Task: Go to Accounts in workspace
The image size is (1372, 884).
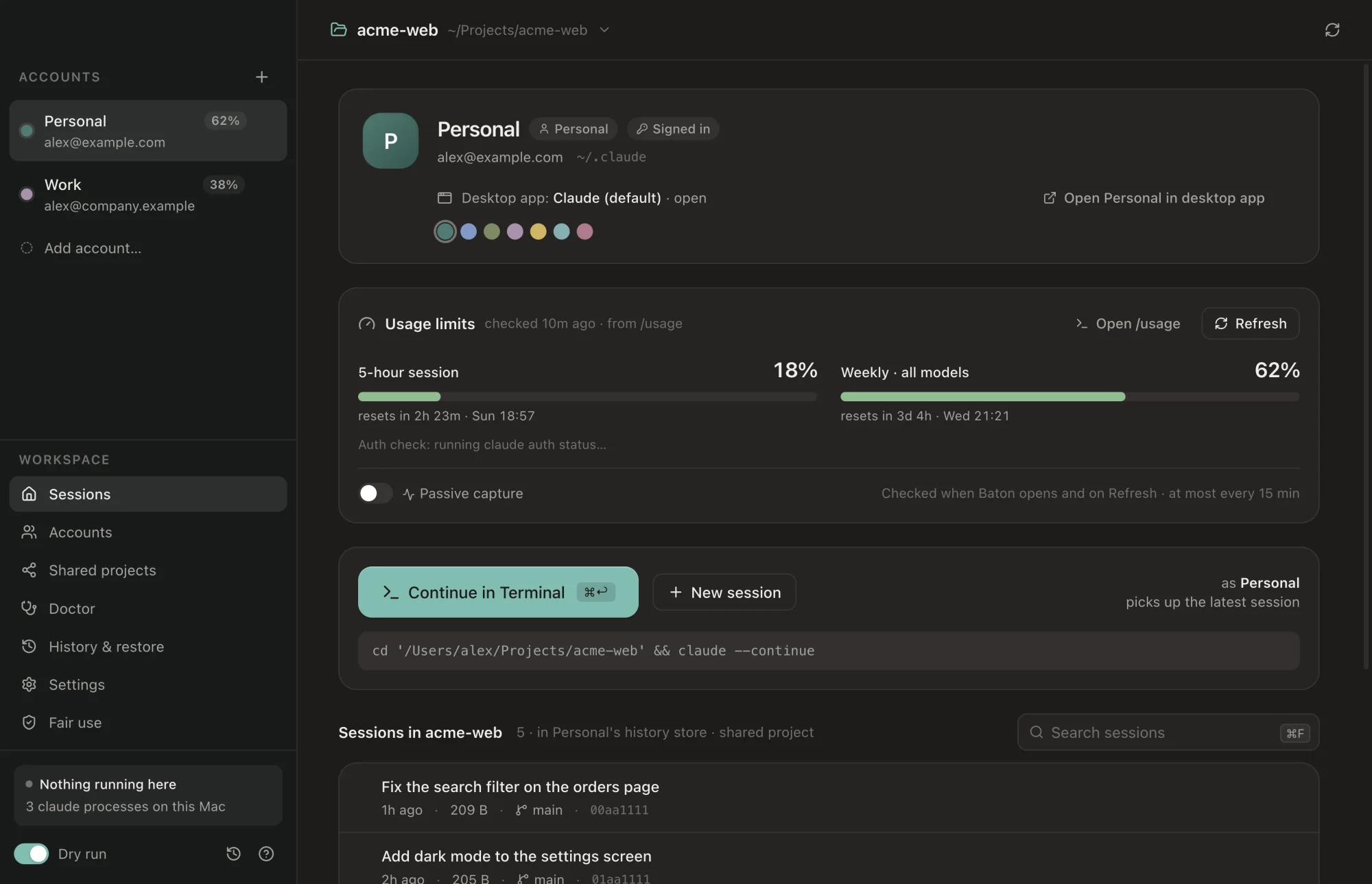Action: click(148, 532)
